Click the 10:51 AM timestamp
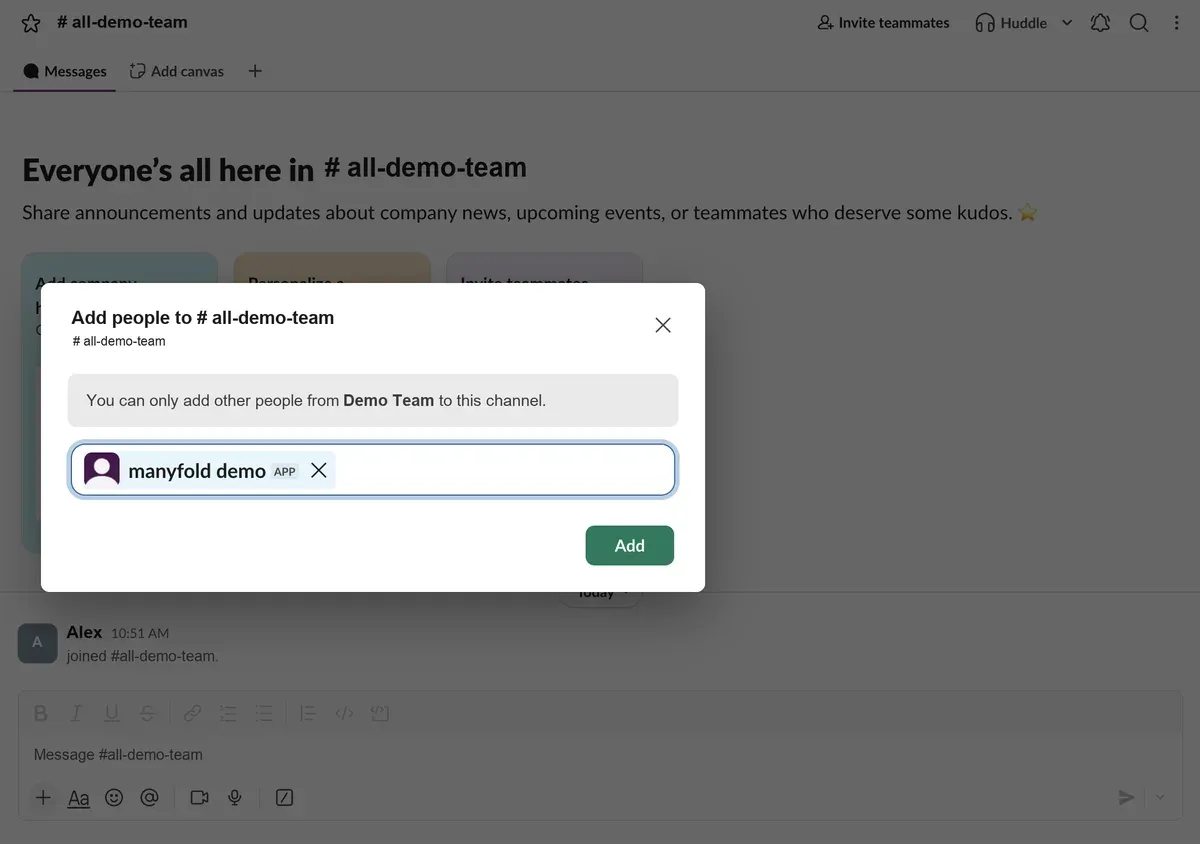Viewport: 1200px width, 844px height. (140, 634)
